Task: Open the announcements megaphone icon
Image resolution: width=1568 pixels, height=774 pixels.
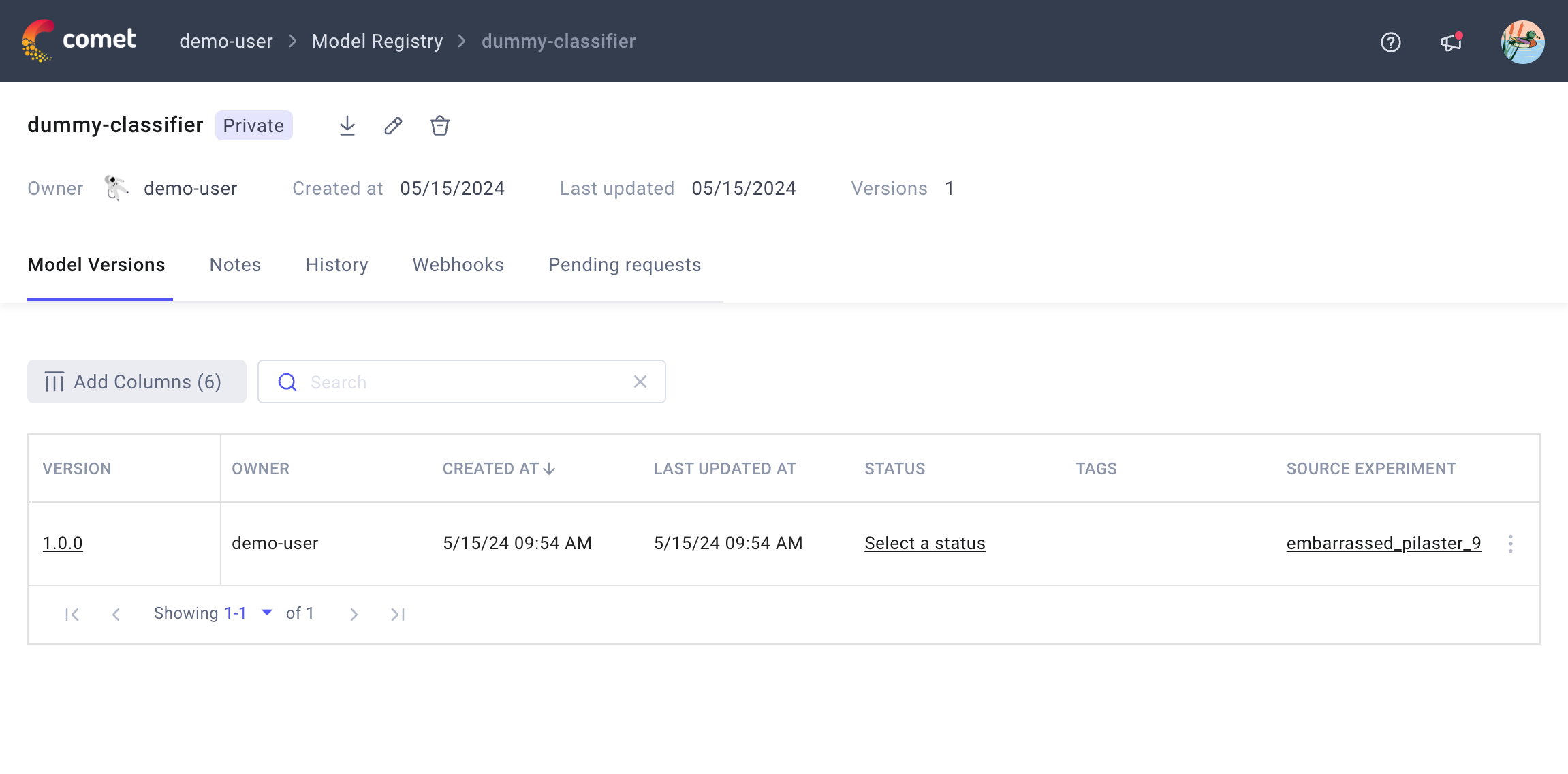Action: 1451,42
